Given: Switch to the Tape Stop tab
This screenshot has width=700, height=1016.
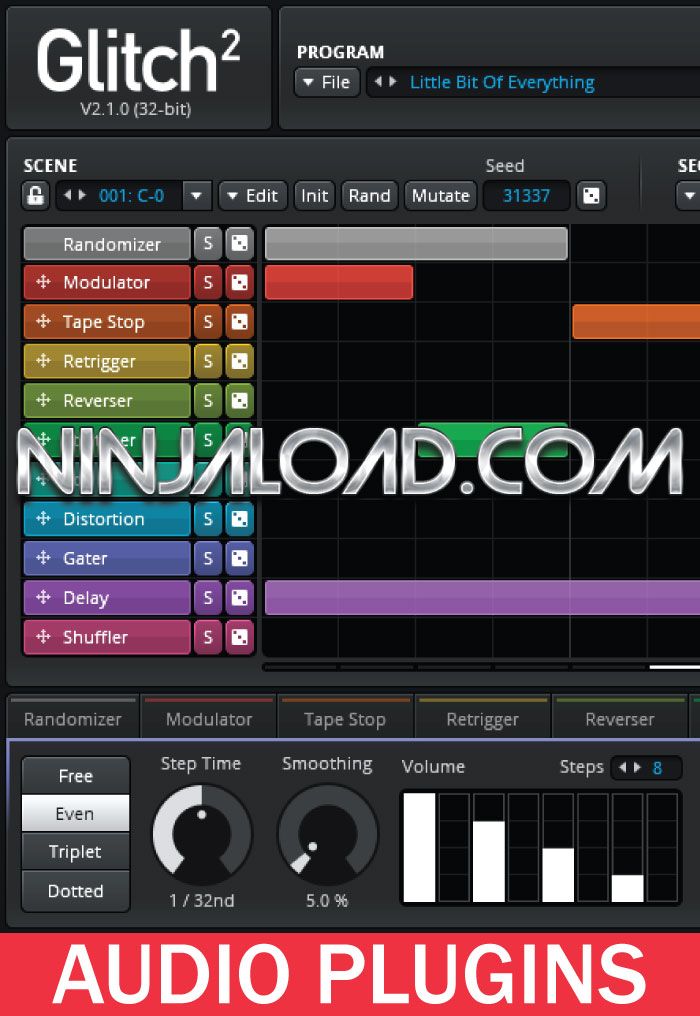Looking at the screenshot, I should (x=345, y=719).
